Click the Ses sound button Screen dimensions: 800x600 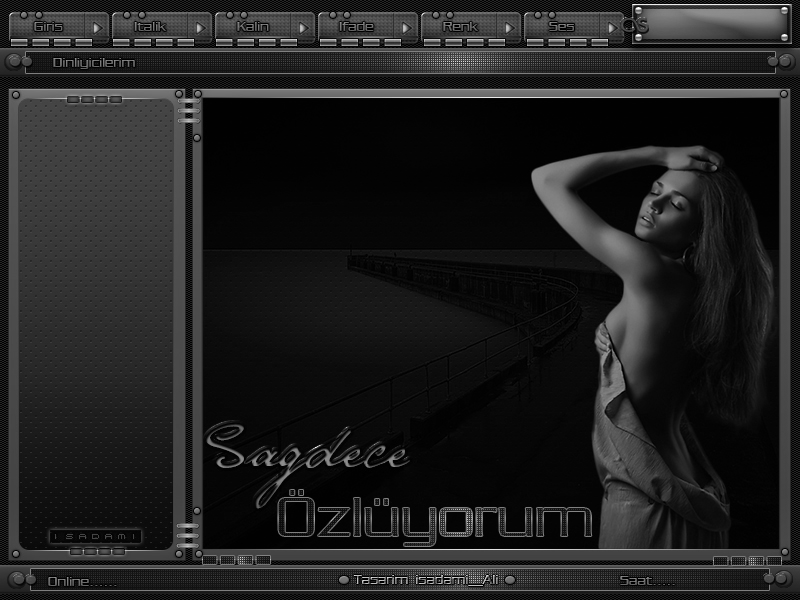pyautogui.click(x=562, y=27)
